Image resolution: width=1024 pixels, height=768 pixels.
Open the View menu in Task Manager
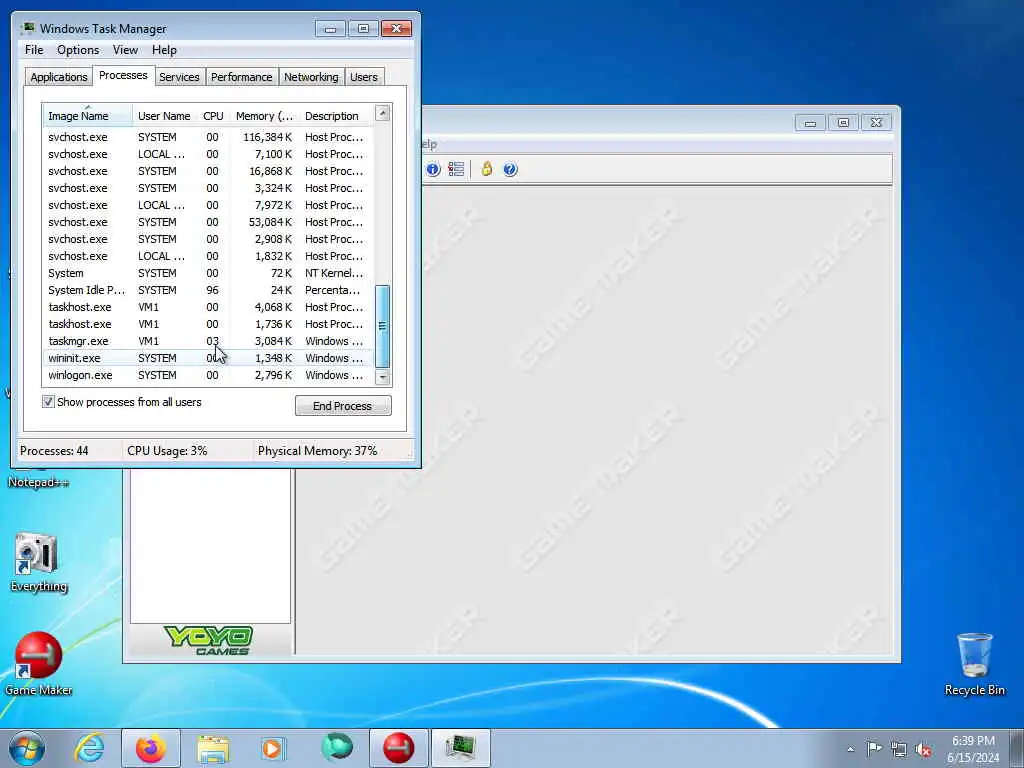(x=125, y=50)
